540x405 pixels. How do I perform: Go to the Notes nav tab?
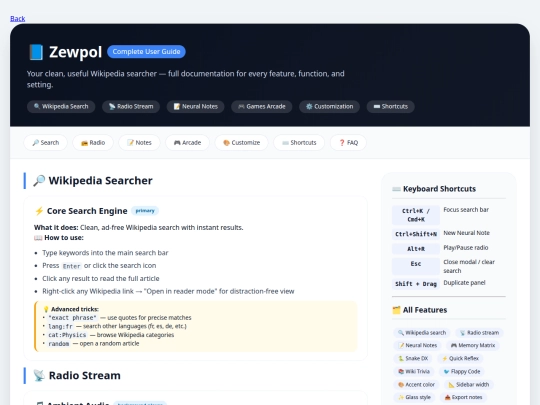pyautogui.click(x=139, y=143)
